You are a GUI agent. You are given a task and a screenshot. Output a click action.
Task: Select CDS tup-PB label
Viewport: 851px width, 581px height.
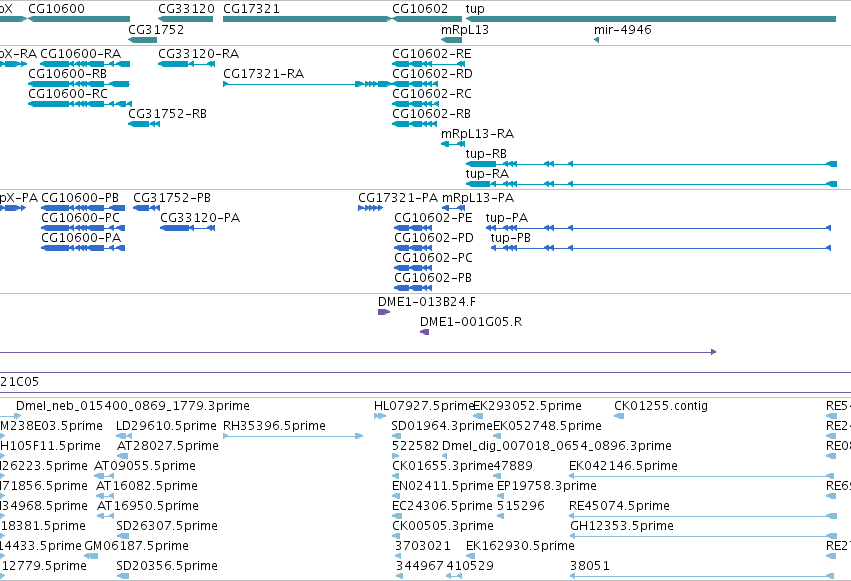511,238
